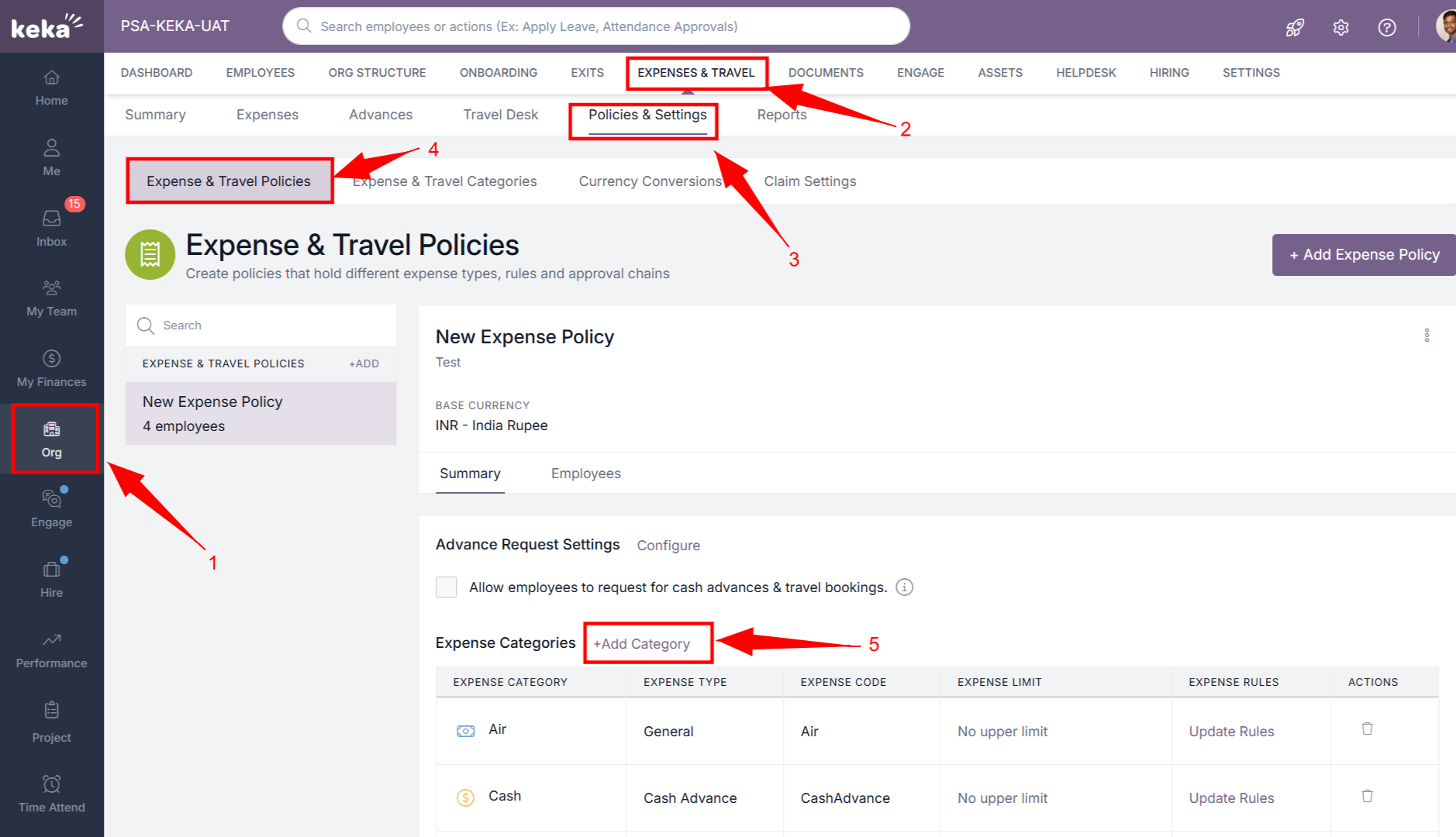Viewport: 1456px width, 837px height.
Task: Select New Expense Policy in the list
Action: point(260,413)
